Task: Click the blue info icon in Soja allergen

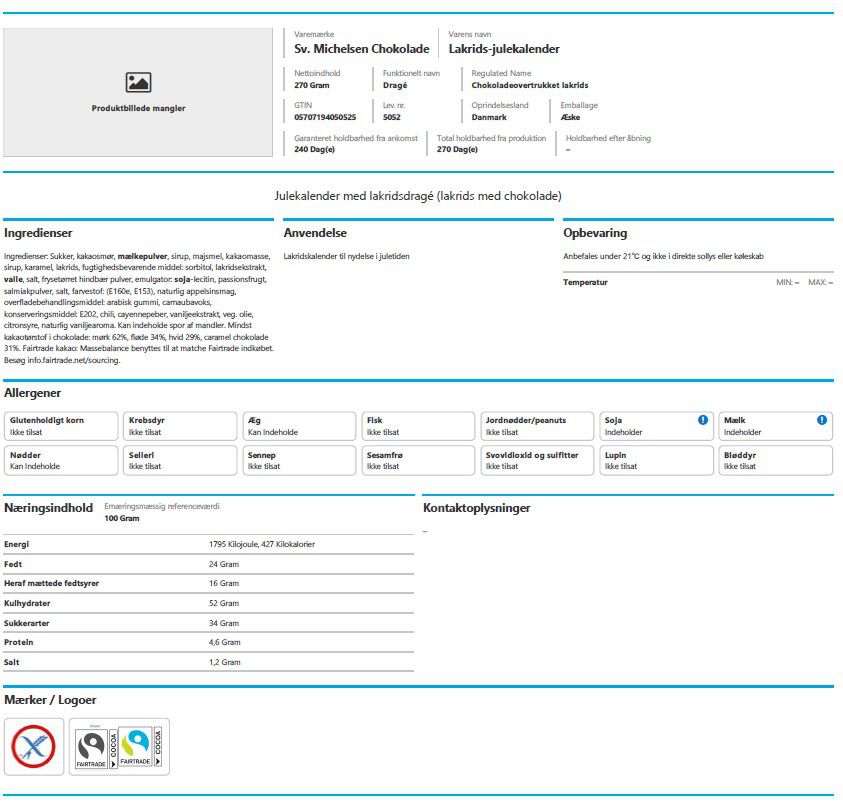Action: pyautogui.click(x=703, y=420)
